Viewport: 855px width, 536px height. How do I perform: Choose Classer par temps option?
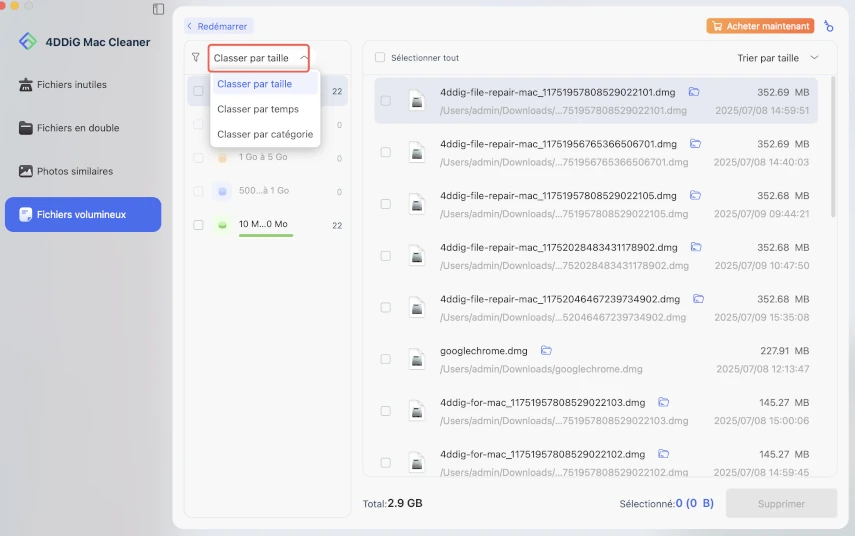(x=264, y=109)
